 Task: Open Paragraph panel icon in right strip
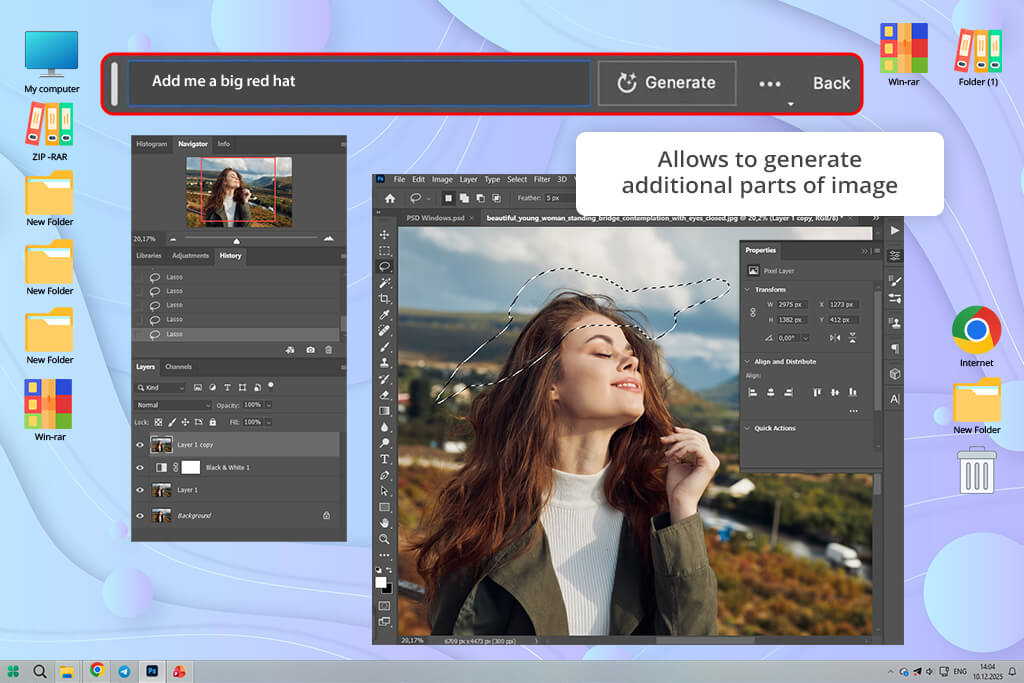coord(895,348)
